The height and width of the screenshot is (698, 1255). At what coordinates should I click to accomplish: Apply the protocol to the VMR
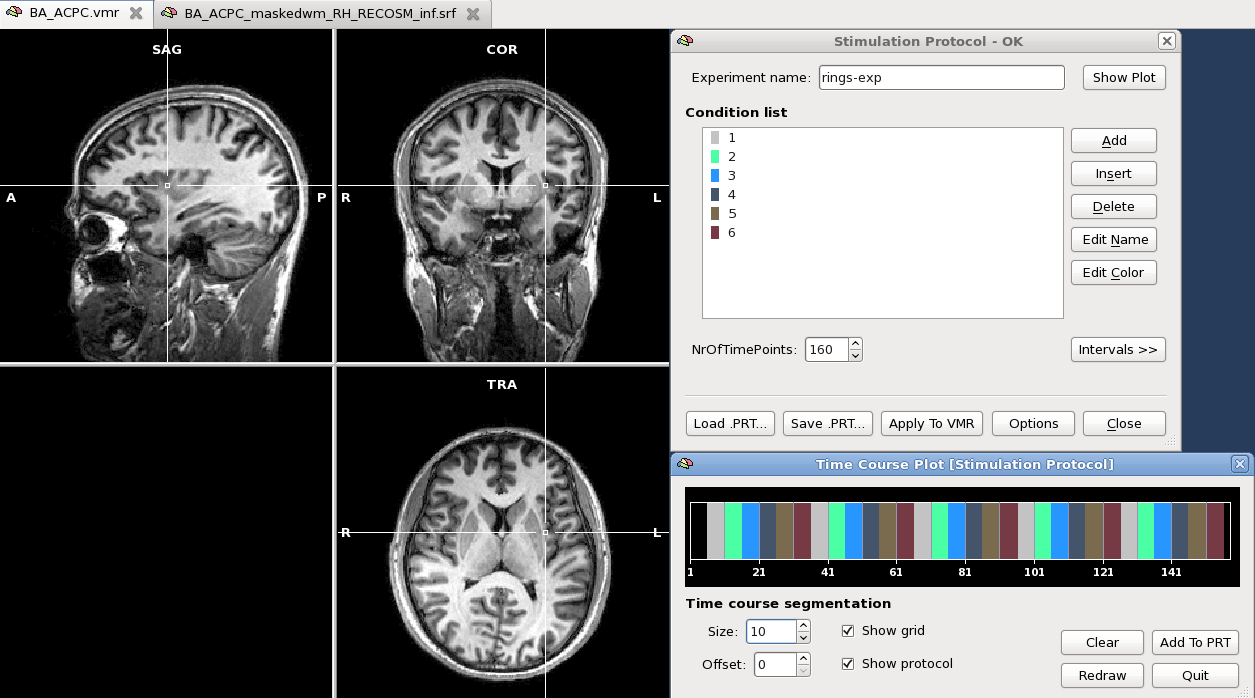931,423
